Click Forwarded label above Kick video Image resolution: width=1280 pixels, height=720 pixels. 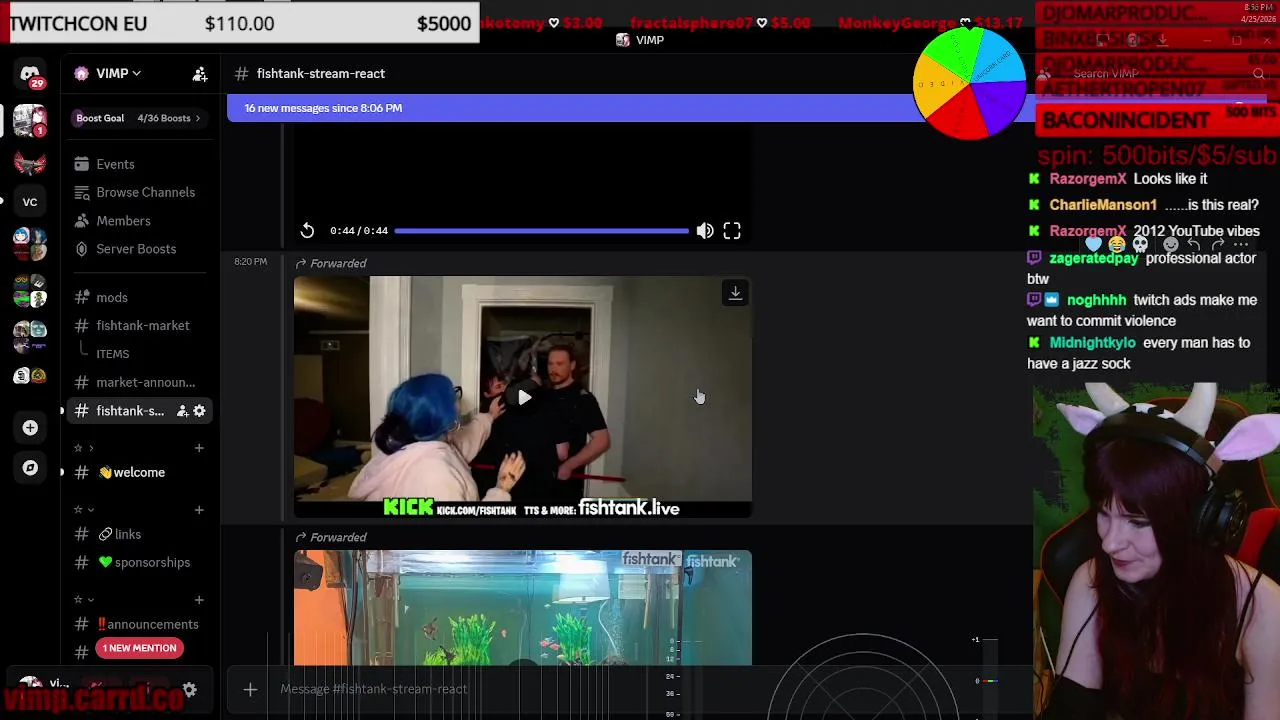click(x=338, y=263)
